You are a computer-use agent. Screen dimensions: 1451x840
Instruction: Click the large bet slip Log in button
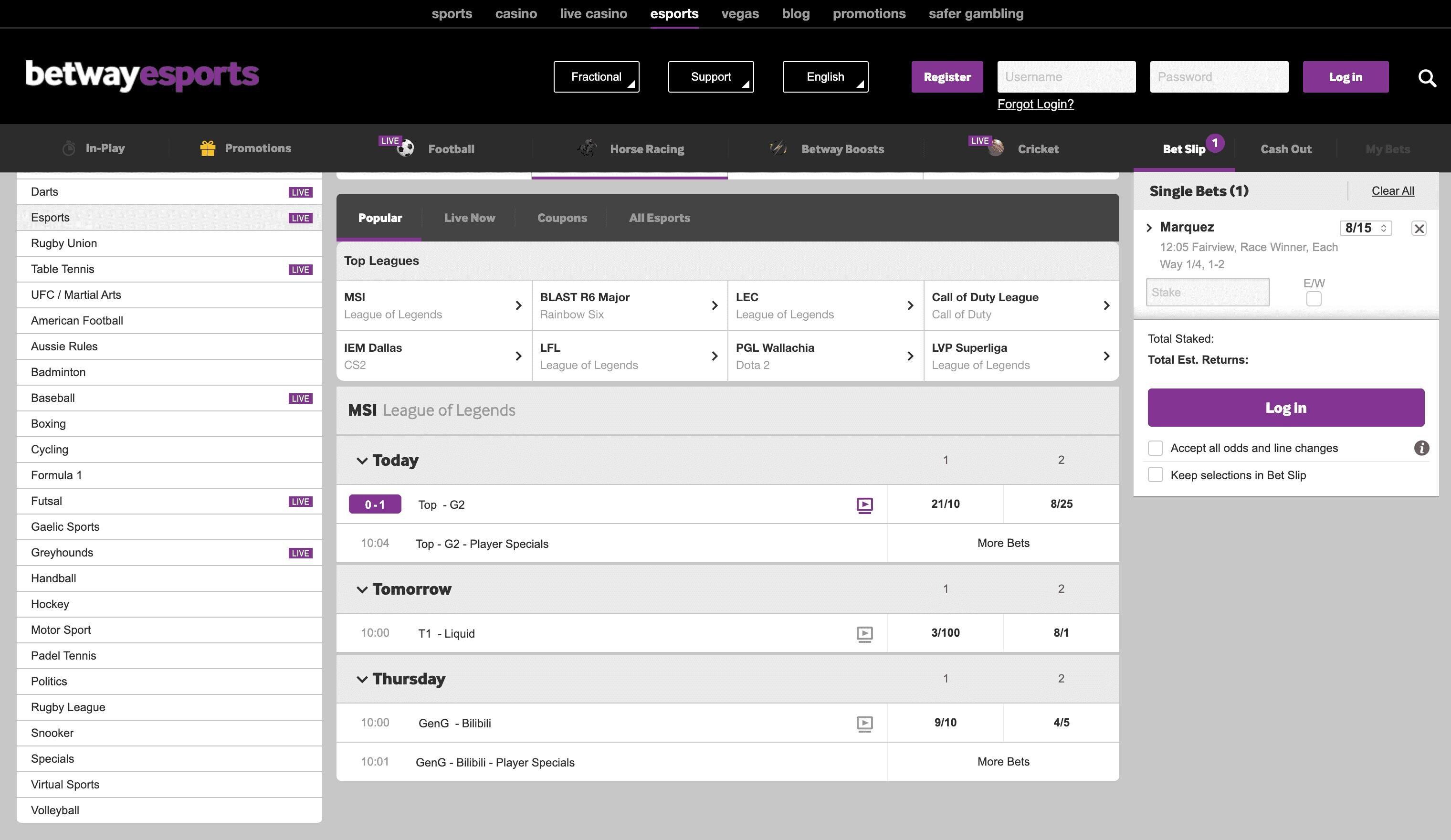tap(1286, 408)
